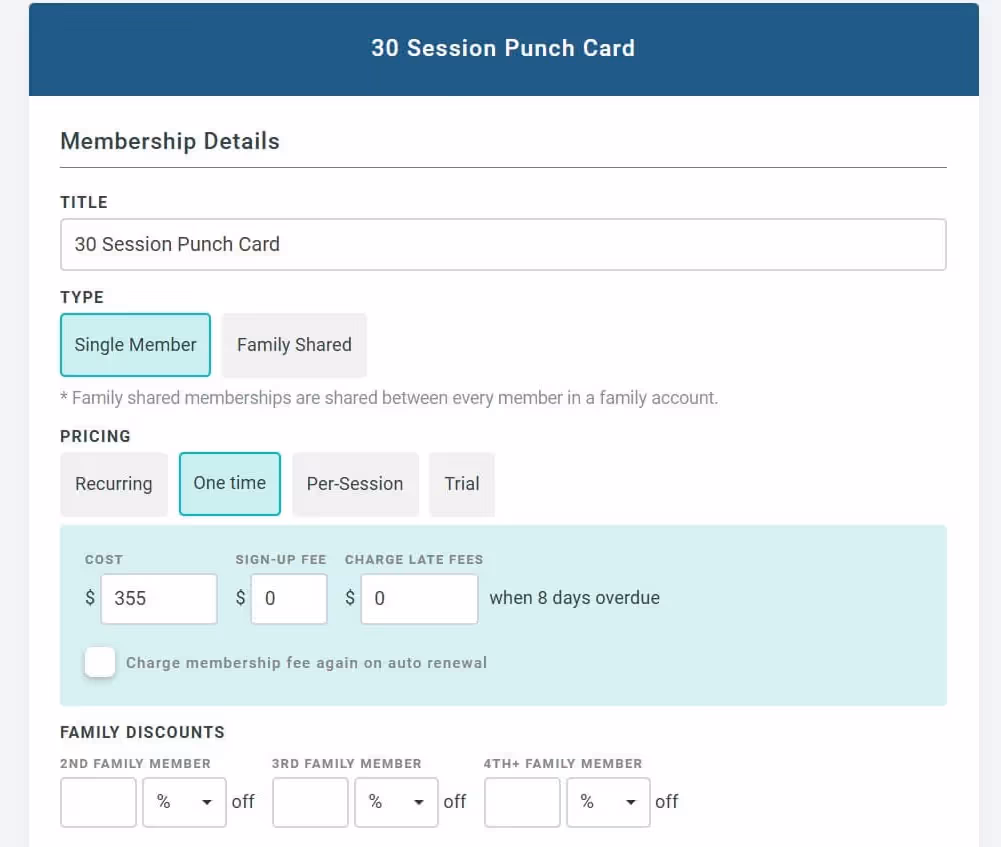The image size is (1001, 847).
Task: Click inside the Title text field
Action: [x=503, y=244]
